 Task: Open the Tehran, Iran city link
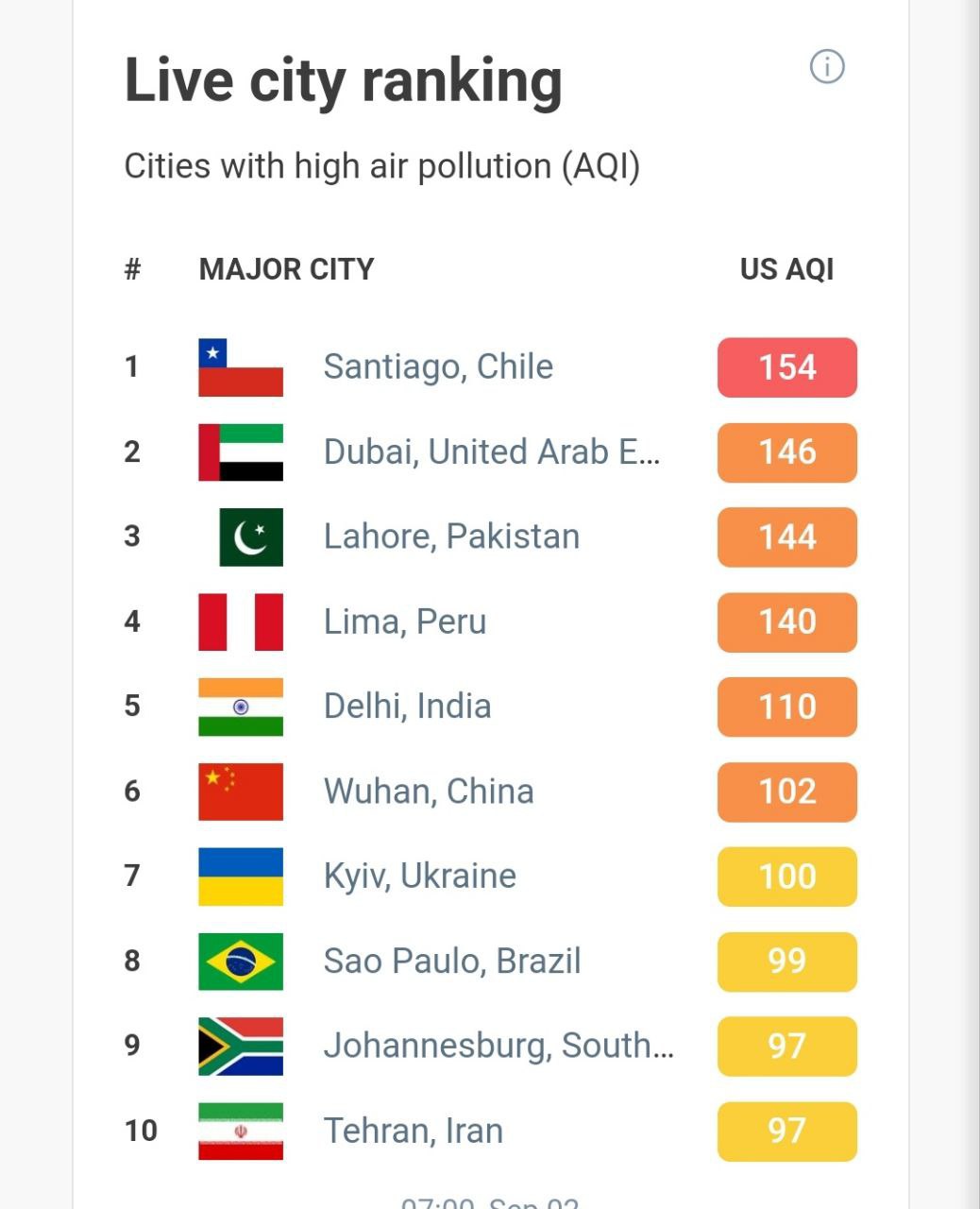(x=414, y=1131)
